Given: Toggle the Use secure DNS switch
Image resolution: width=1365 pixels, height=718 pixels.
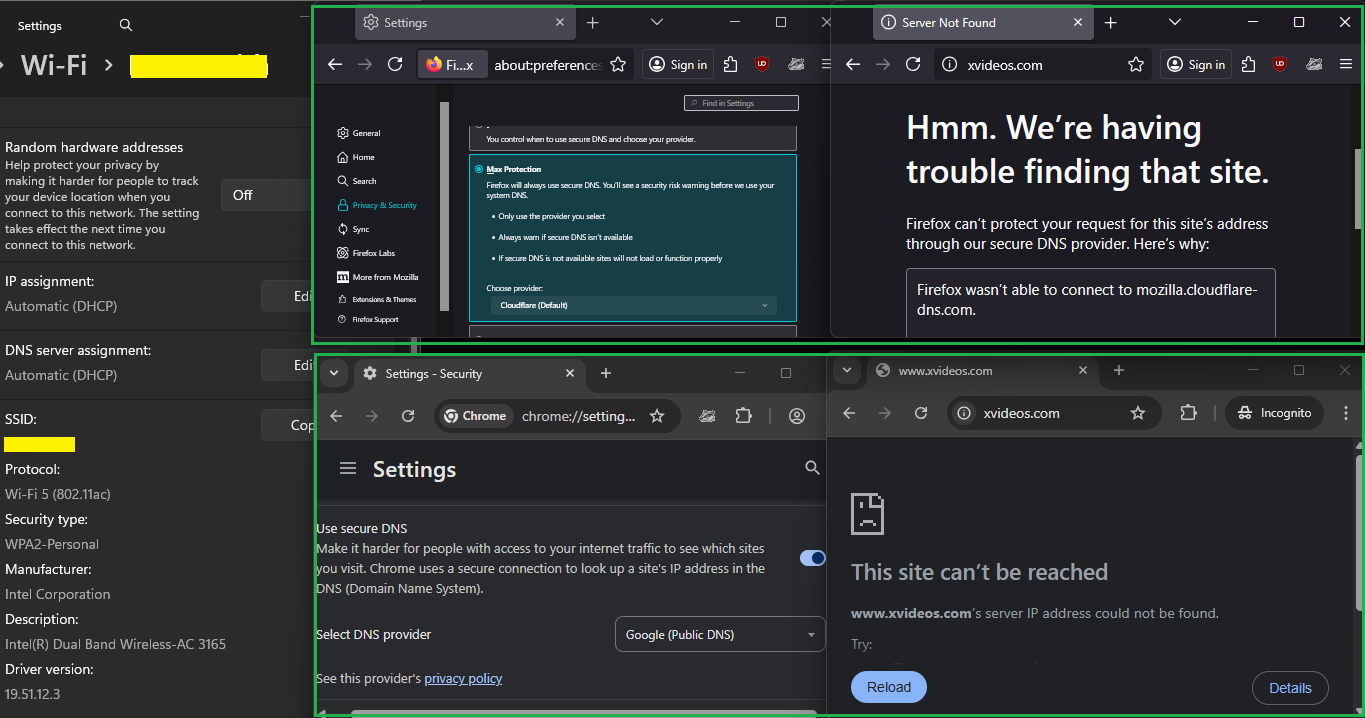Looking at the screenshot, I should (812, 558).
